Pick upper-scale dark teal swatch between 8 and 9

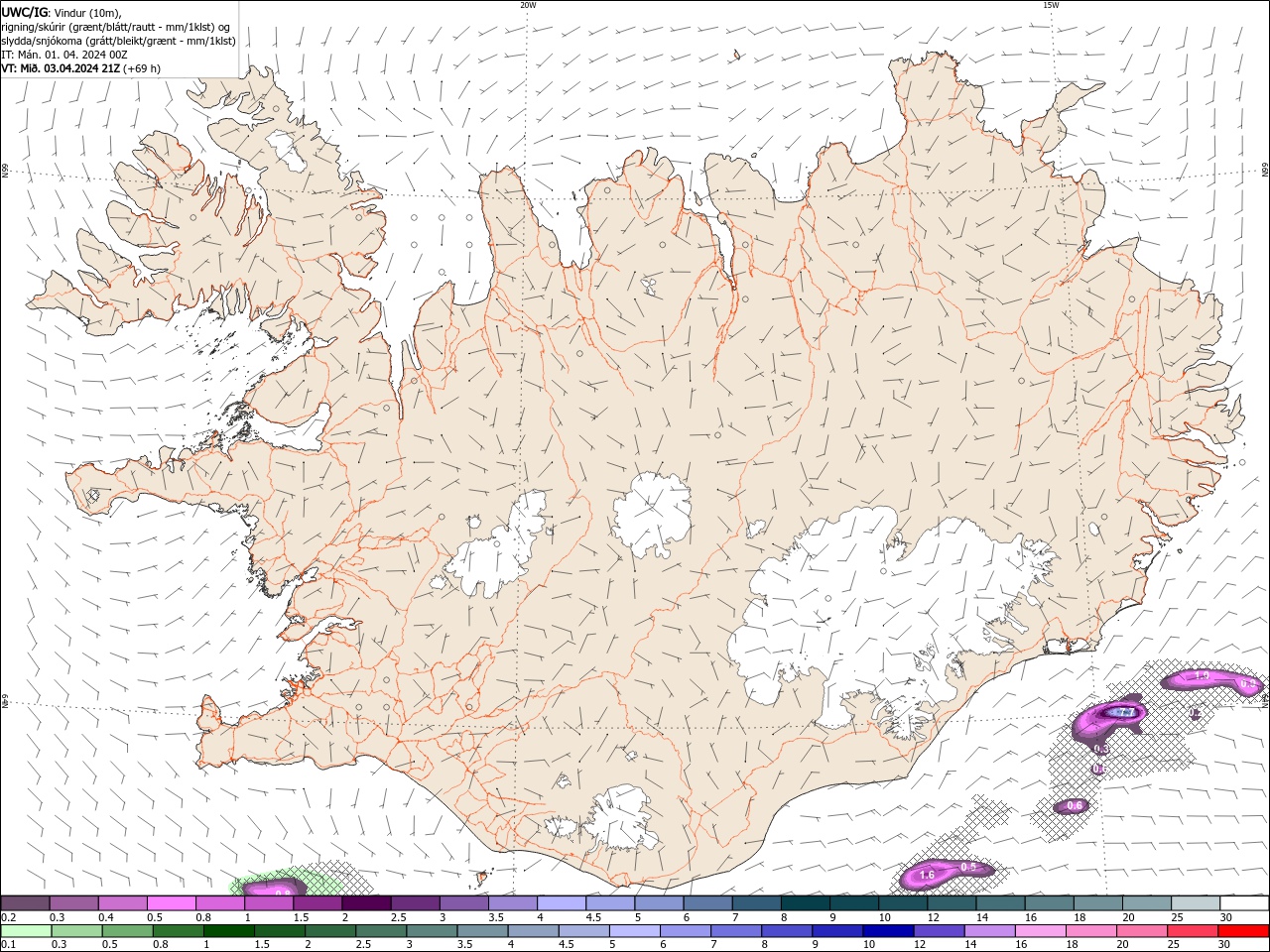(x=806, y=903)
